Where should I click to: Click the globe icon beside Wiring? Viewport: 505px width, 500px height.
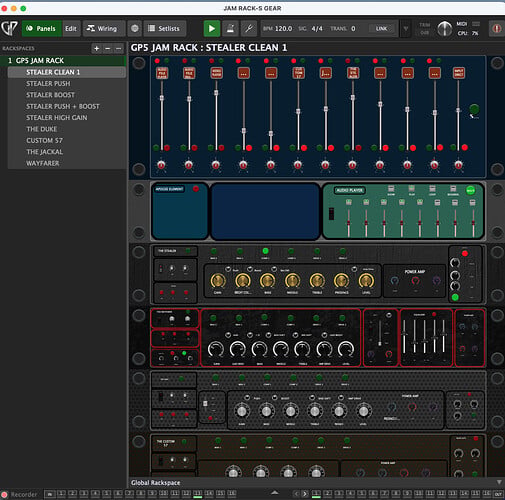coord(135,29)
